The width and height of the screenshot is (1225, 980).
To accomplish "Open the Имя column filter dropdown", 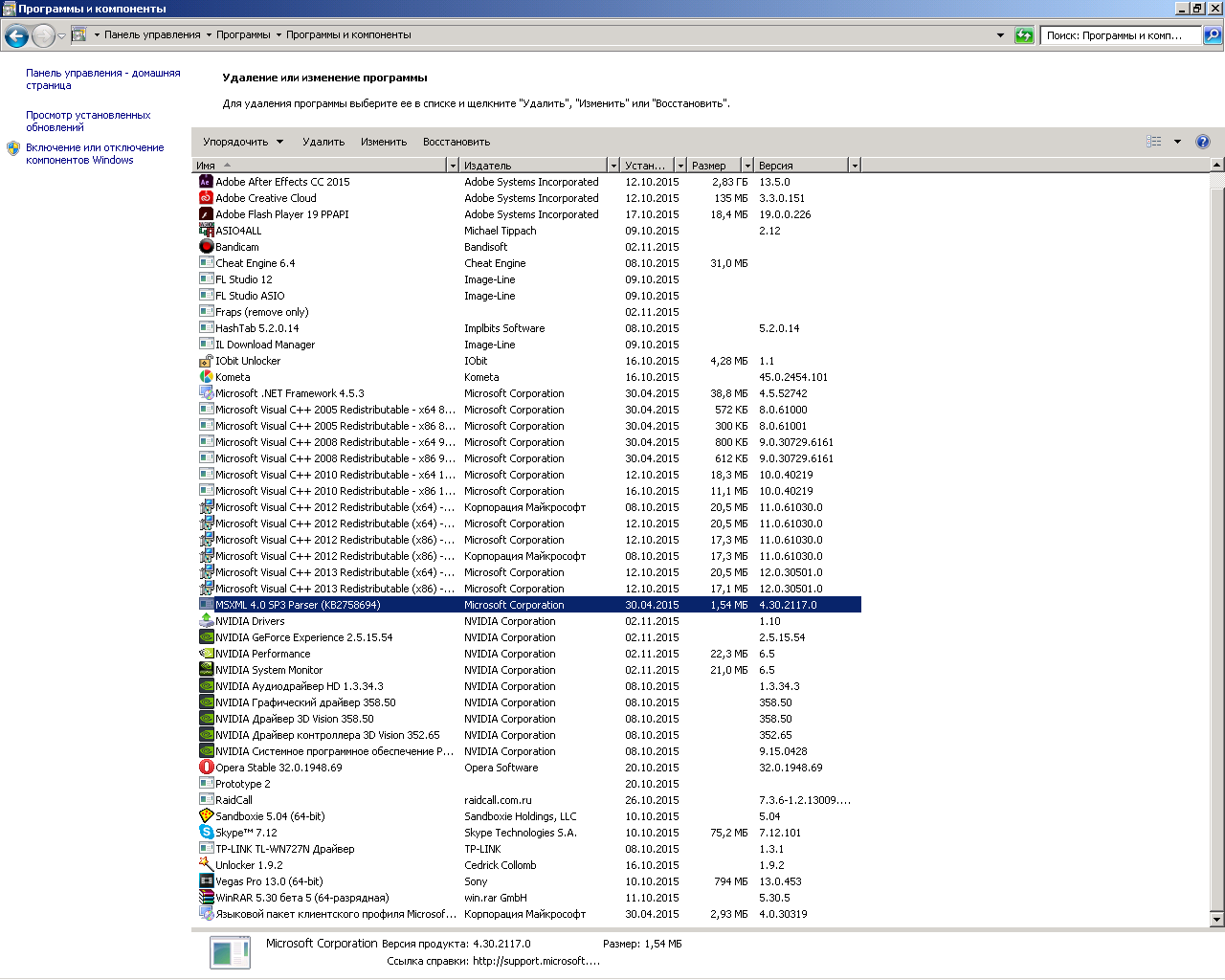I will (453, 166).
